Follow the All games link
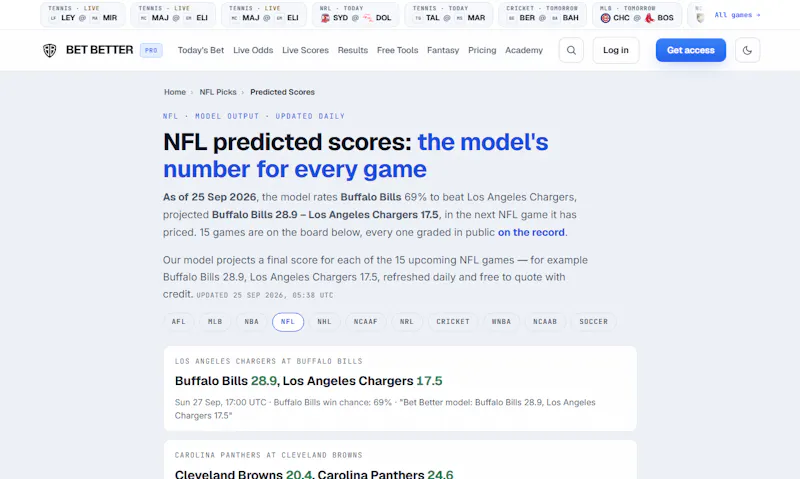This screenshot has width=800, height=479. pyautogui.click(x=737, y=15)
